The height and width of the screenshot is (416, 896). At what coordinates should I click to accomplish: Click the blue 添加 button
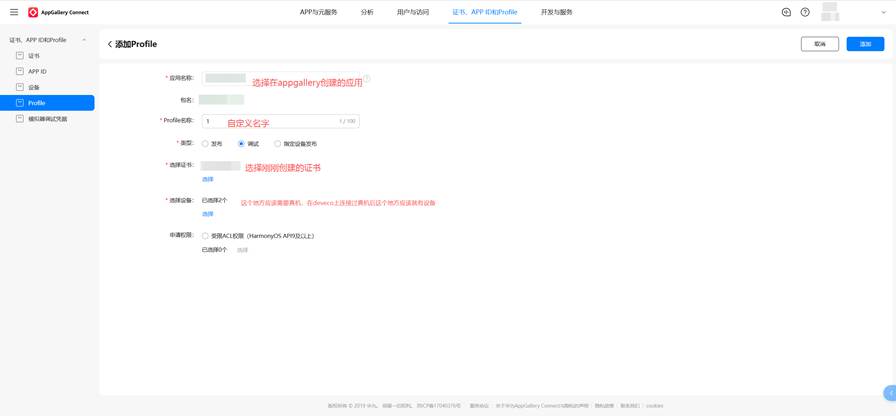(865, 44)
